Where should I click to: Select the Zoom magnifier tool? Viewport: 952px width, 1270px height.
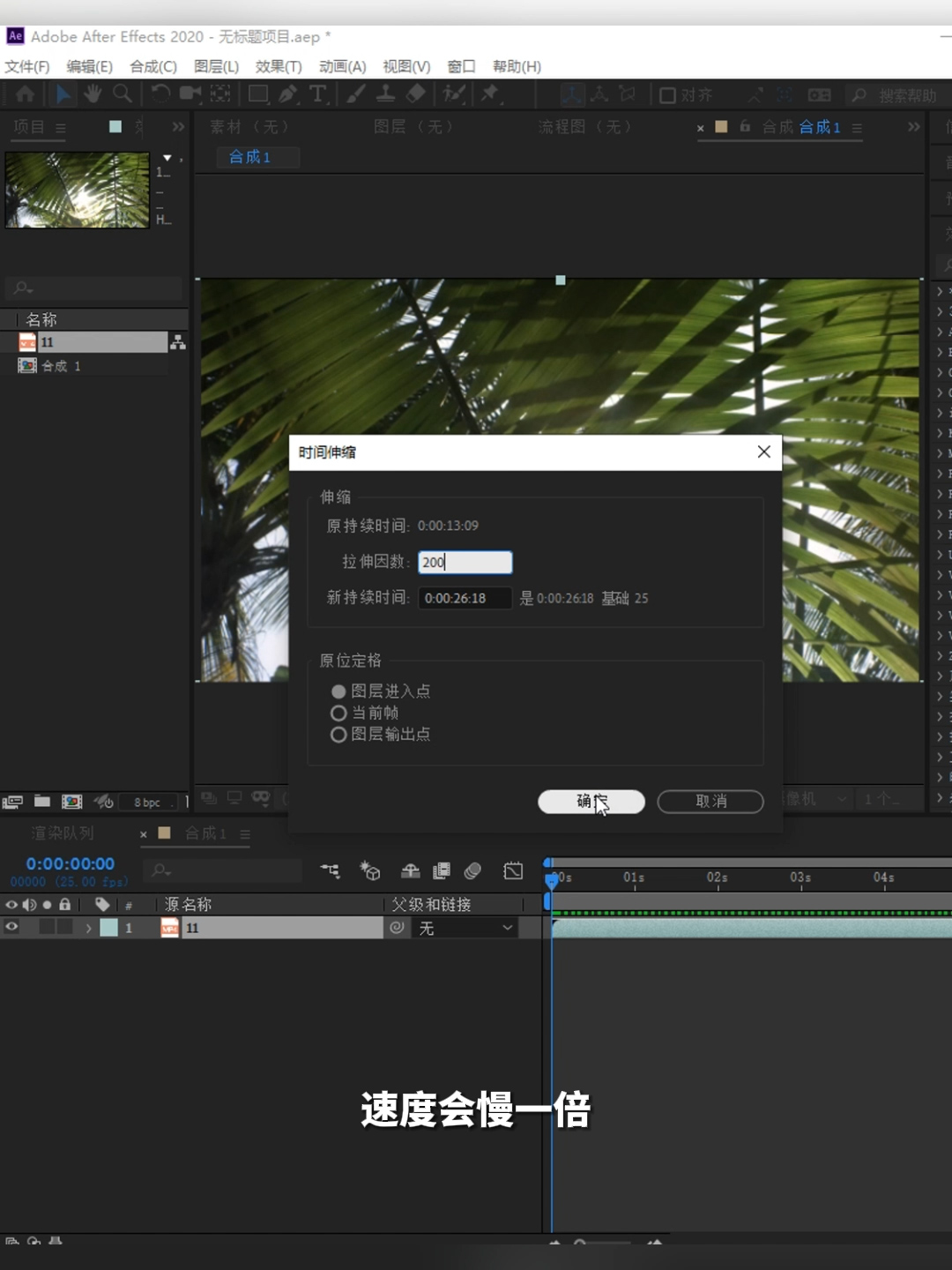pyautogui.click(x=122, y=93)
